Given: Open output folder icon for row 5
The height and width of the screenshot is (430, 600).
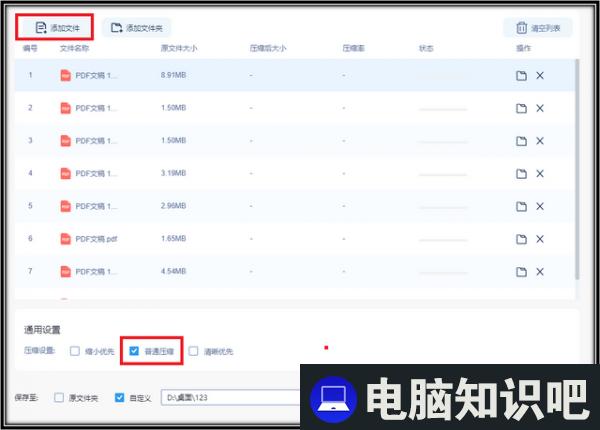Looking at the screenshot, I should click(x=521, y=207).
